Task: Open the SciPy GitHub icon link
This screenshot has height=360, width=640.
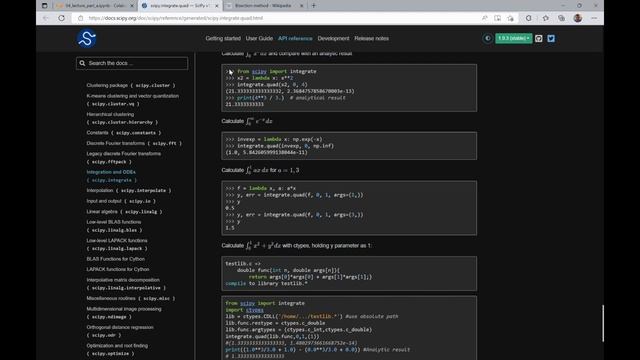Action: [x=539, y=38]
